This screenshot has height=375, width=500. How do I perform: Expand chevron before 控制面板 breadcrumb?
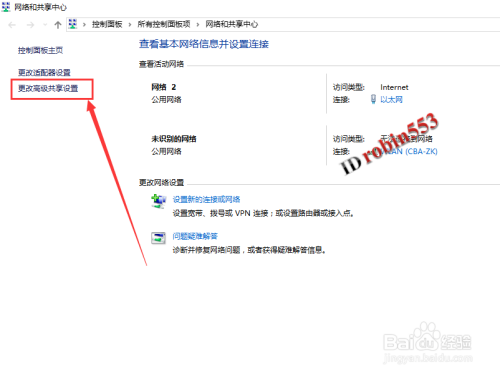84,25
